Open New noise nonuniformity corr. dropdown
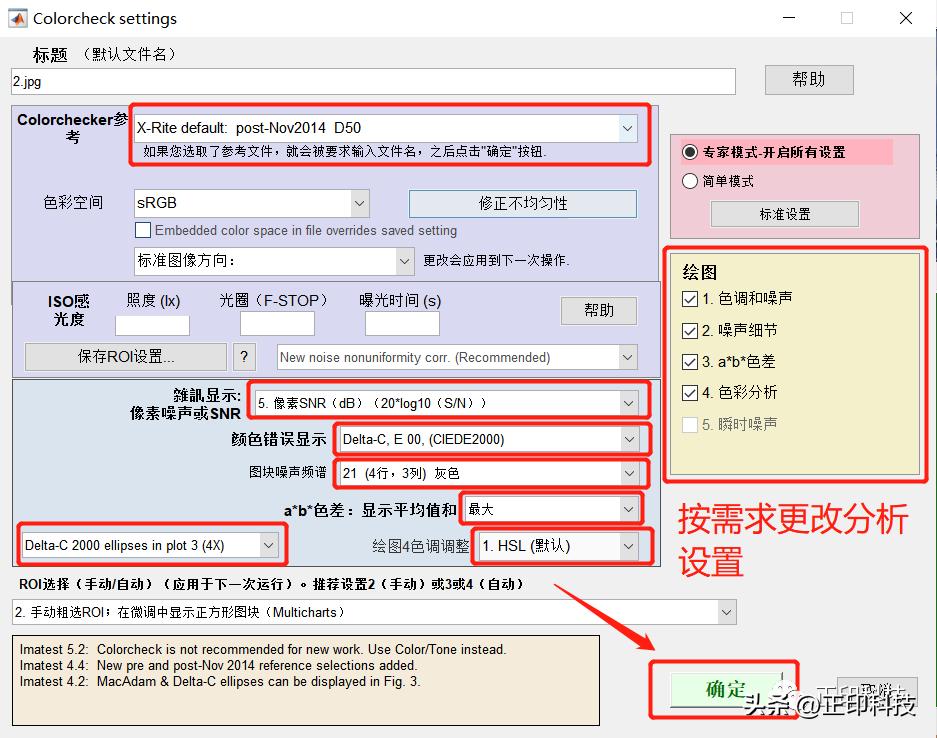This screenshot has width=937, height=738. [x=457, y=357]
